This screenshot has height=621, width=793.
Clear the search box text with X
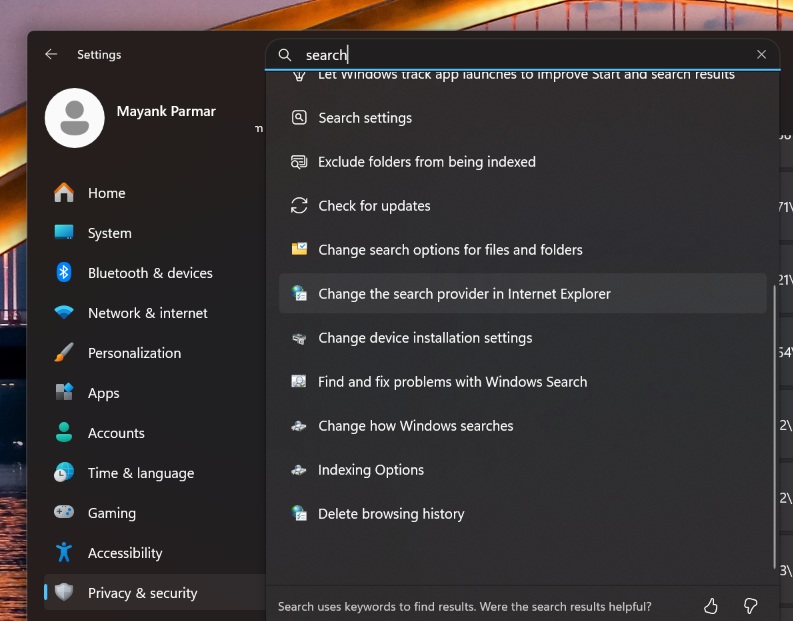coord(761,55)
